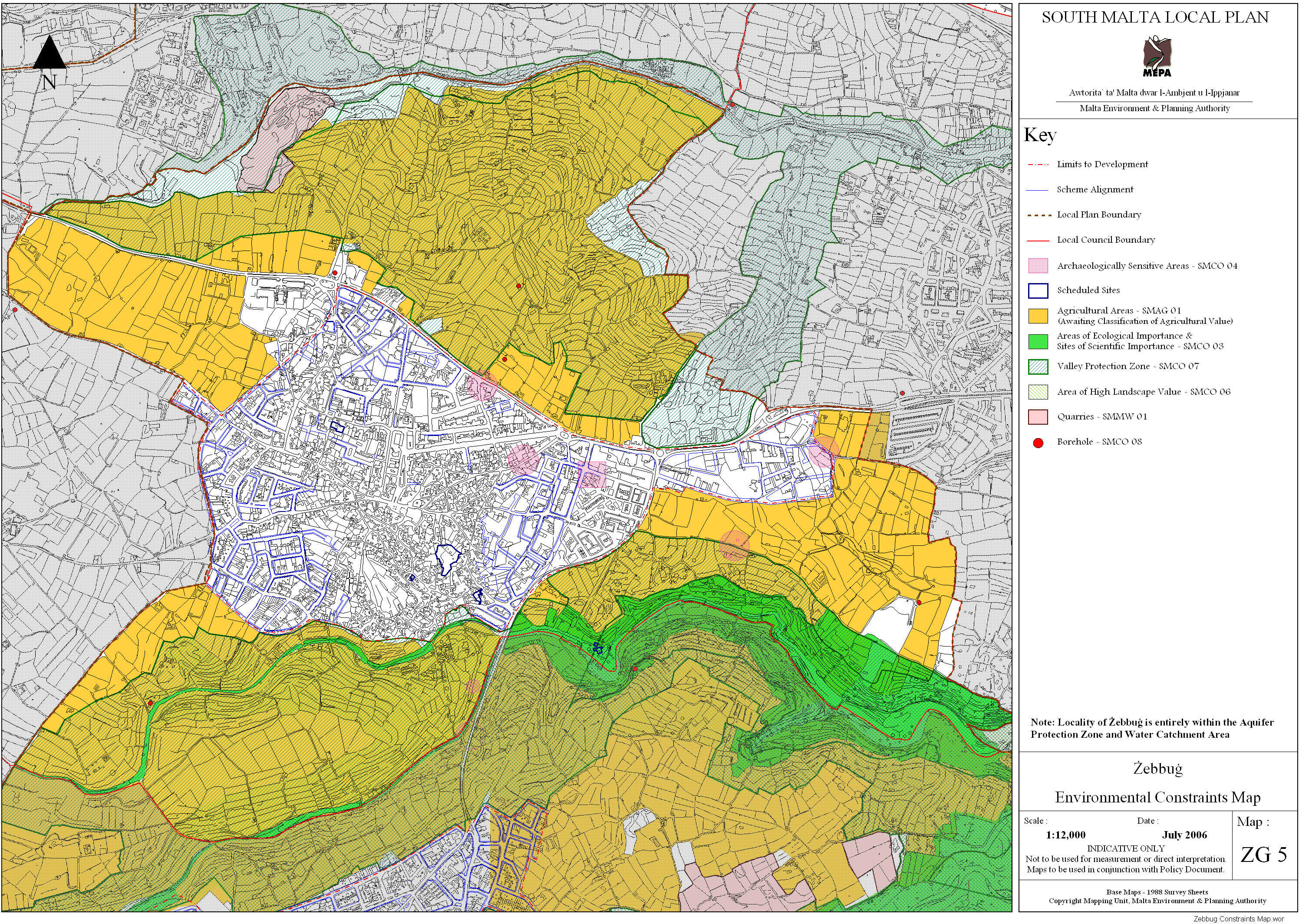This screenshot has height=924, width=1299.
Task: Click the Quarries pink legend swatch
Action: click(x=1038, y=417)
